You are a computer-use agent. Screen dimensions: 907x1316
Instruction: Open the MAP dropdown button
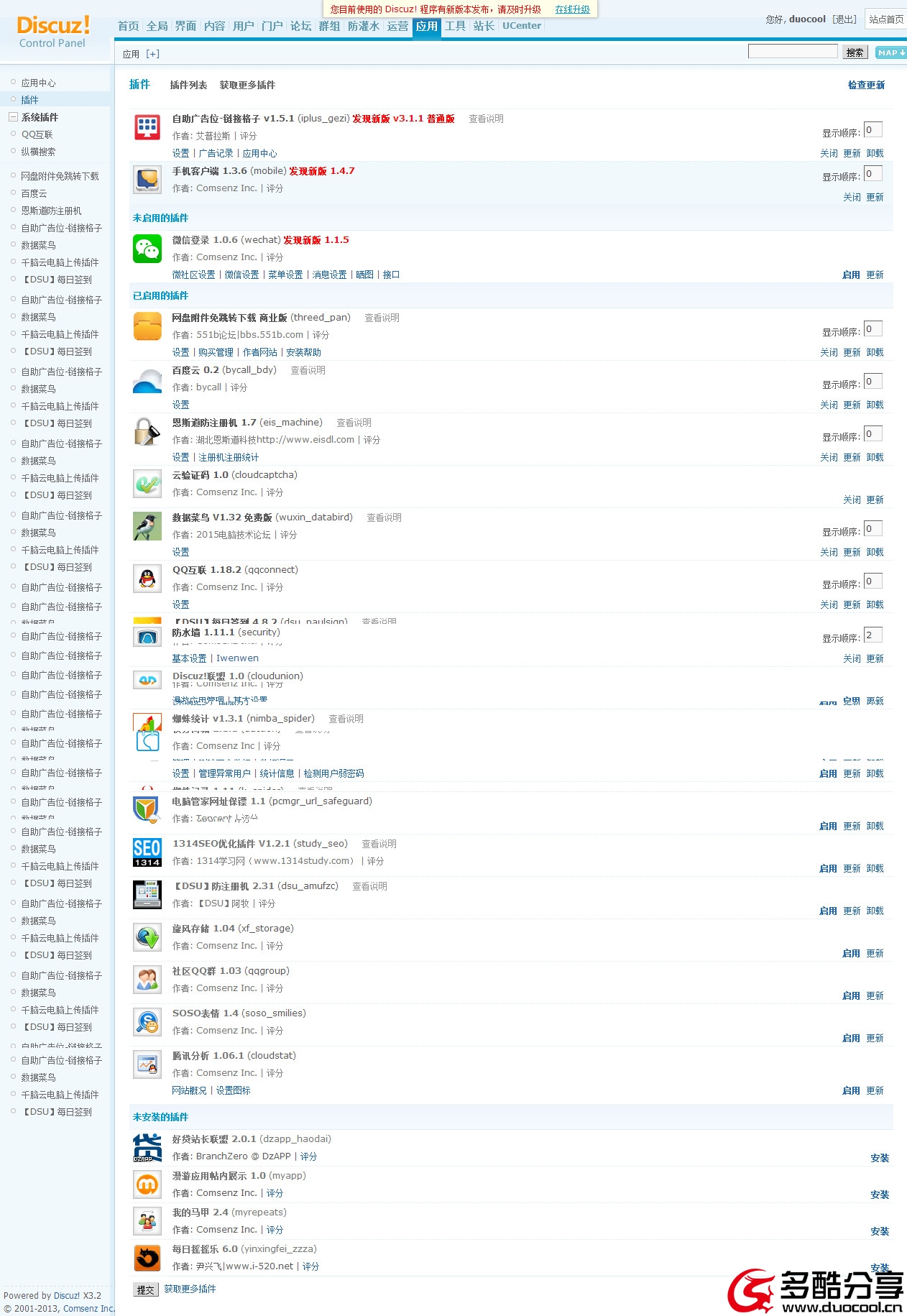pos(890,52)
